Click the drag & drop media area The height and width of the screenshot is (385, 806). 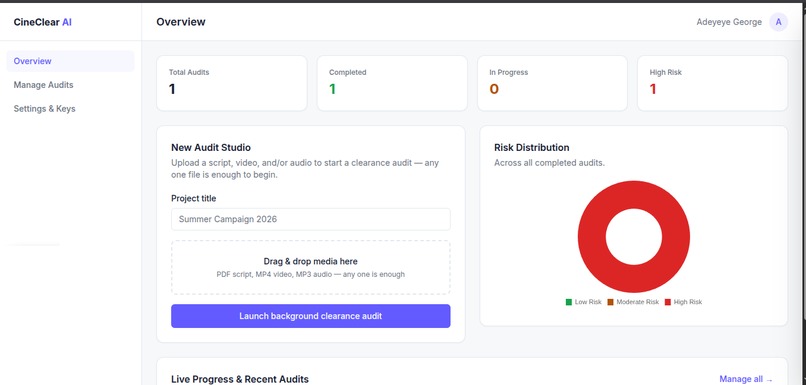click(x=310, y=267)
